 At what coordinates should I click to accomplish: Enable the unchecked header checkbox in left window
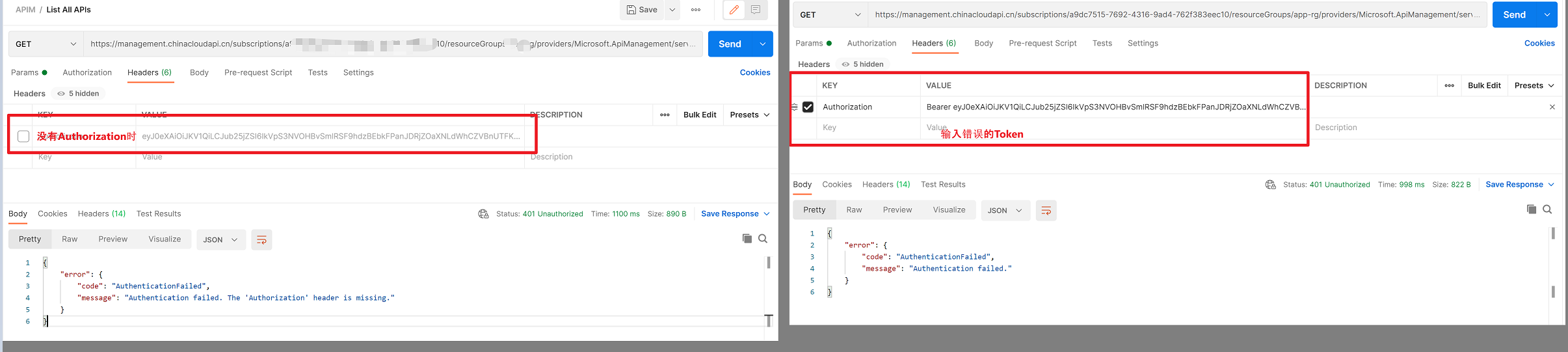[23, 136]
